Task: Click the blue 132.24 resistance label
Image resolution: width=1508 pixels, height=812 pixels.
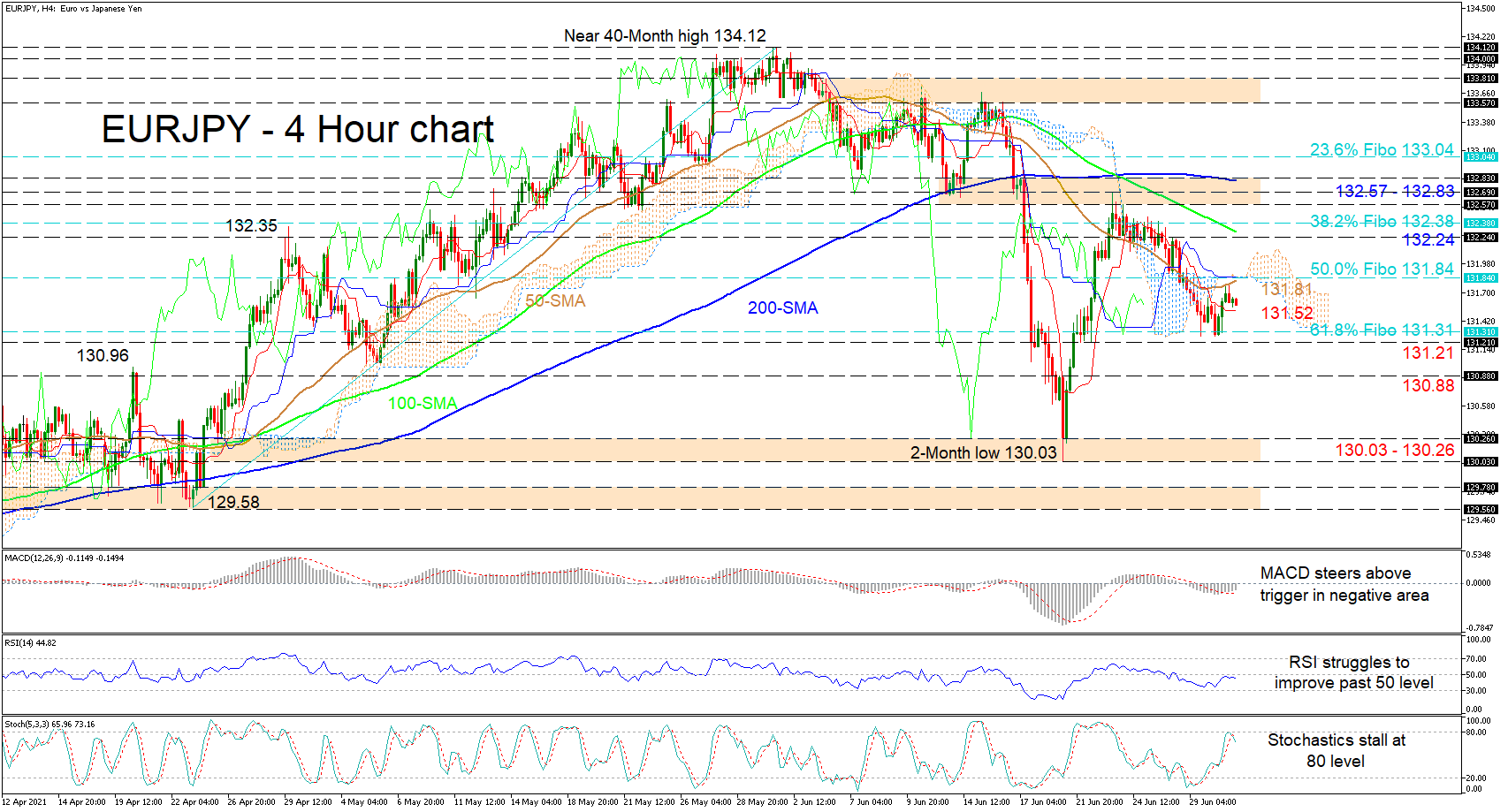Action: pyautogui.click(x=1428, y=240)
